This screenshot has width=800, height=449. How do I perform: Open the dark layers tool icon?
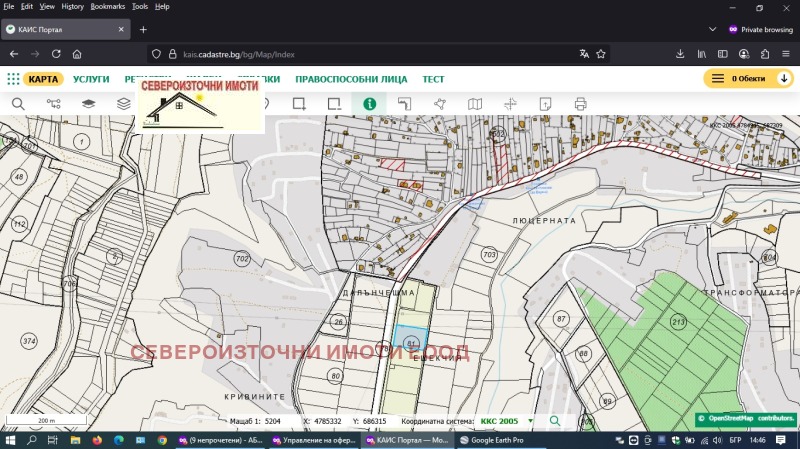[x=88, y=104]
